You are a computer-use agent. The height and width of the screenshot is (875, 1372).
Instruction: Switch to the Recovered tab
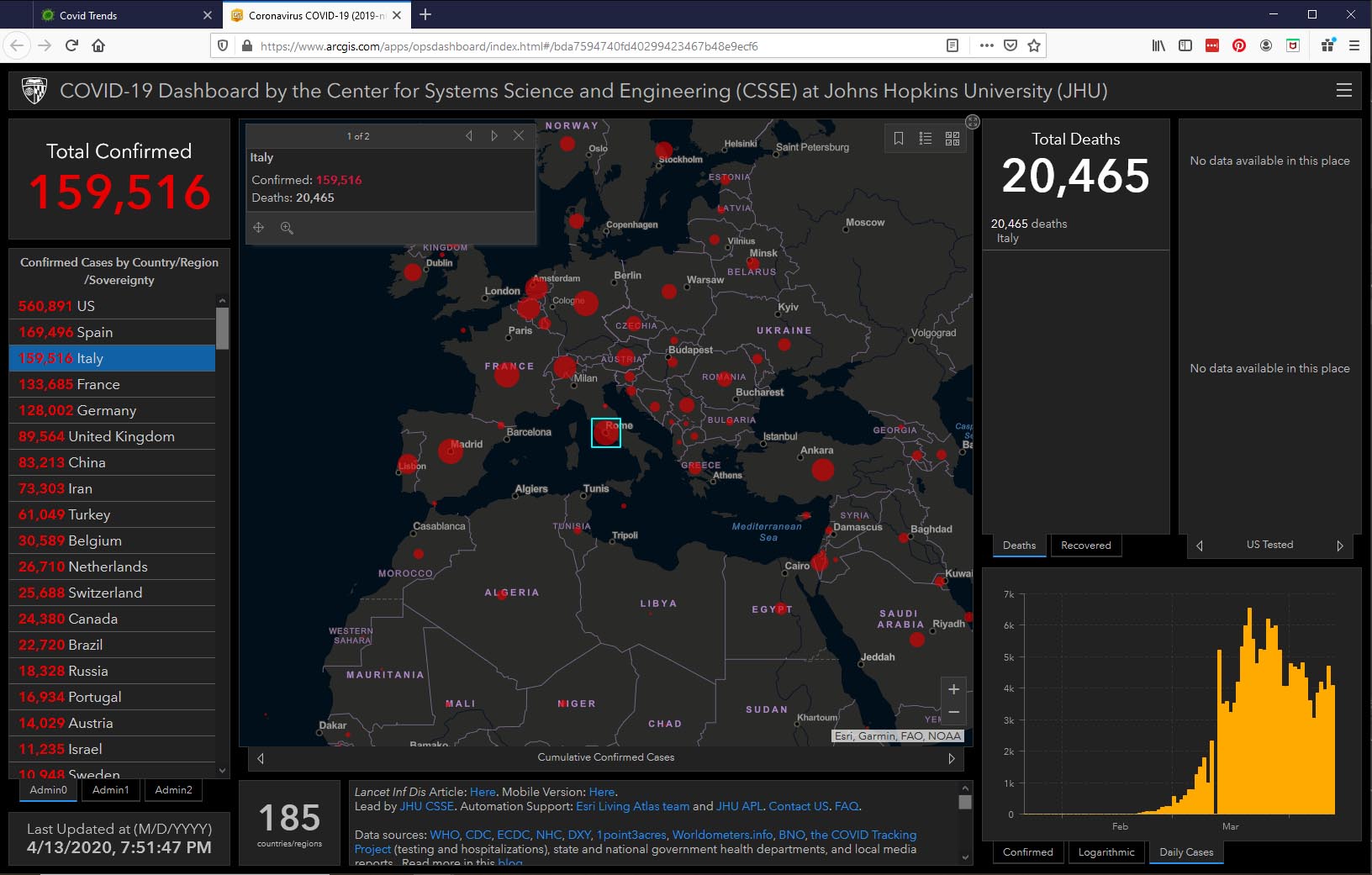[x=1086, y=546]
